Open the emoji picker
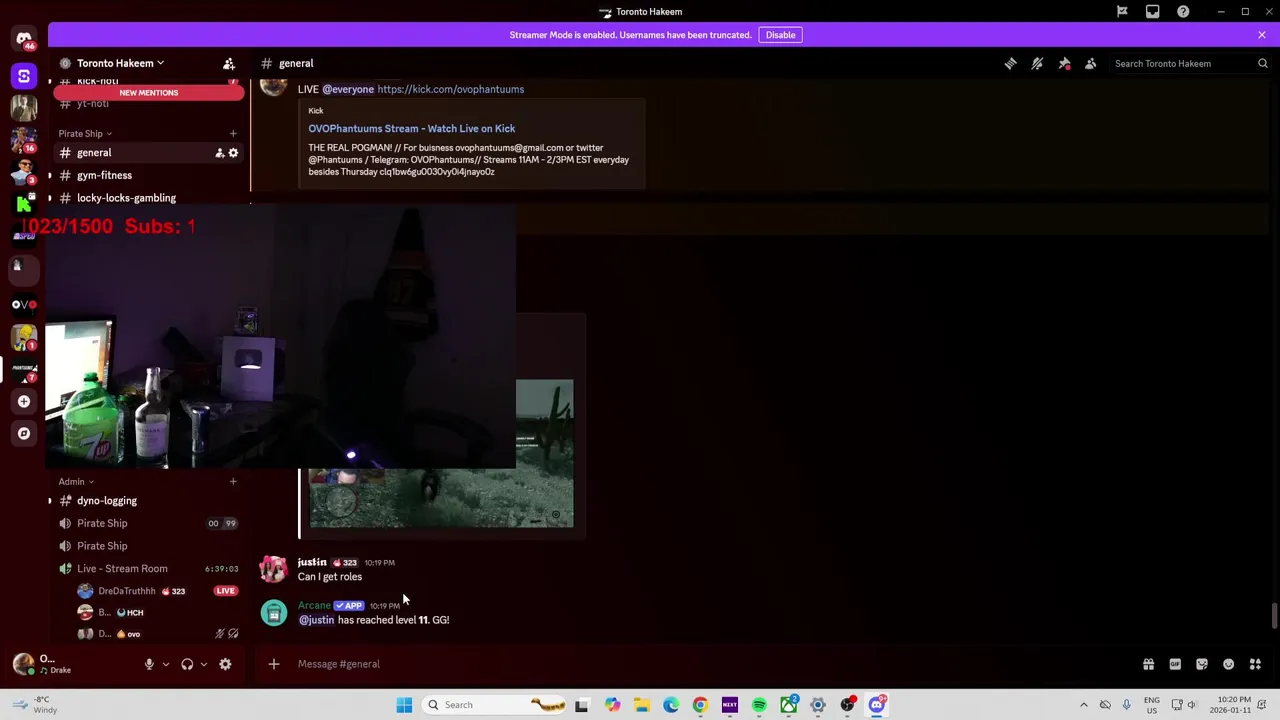This screenshot has width=1280, height=720. click(x=1228, y=664)
